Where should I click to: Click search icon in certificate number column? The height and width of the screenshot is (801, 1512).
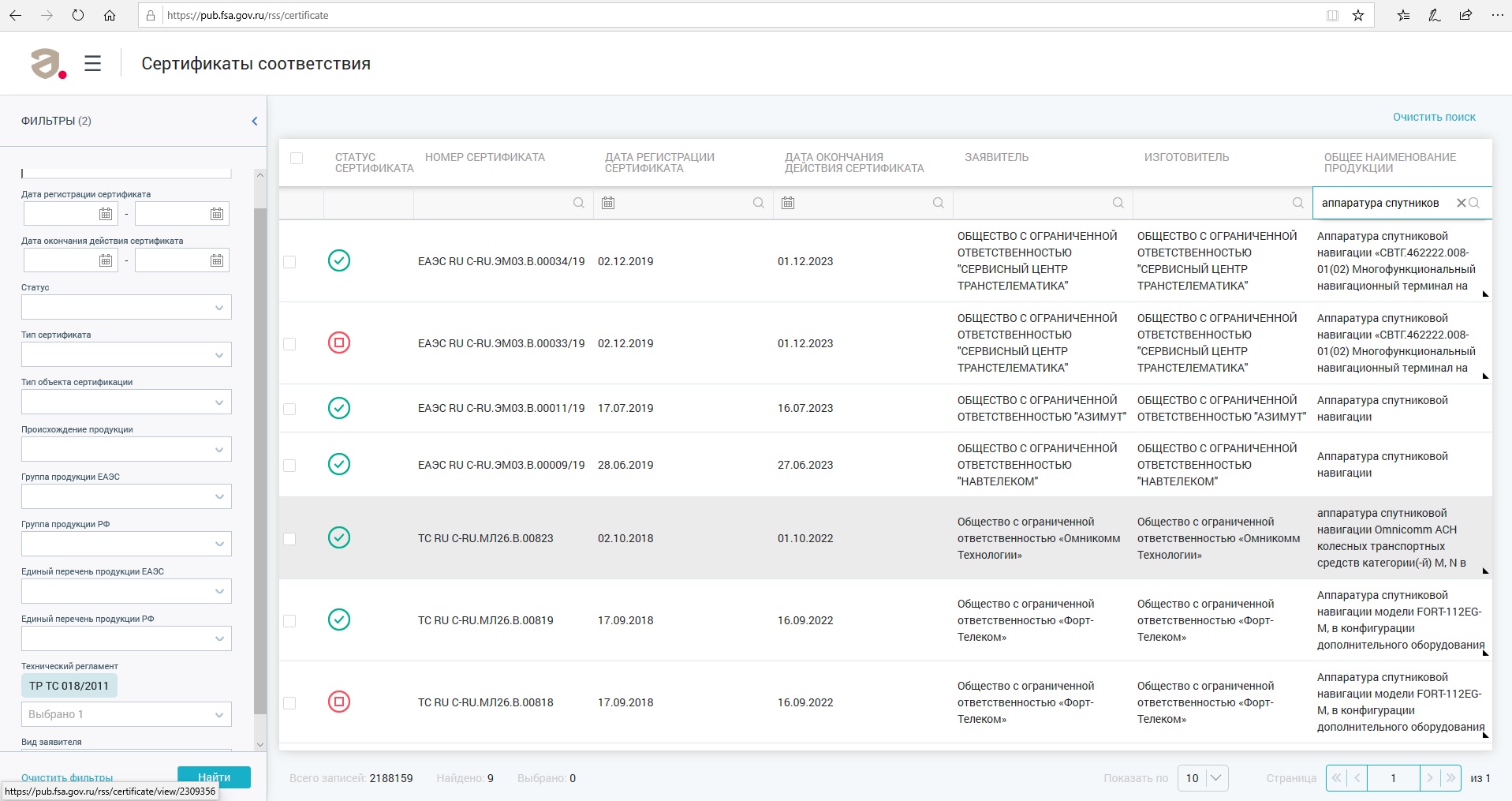point(578,203)
